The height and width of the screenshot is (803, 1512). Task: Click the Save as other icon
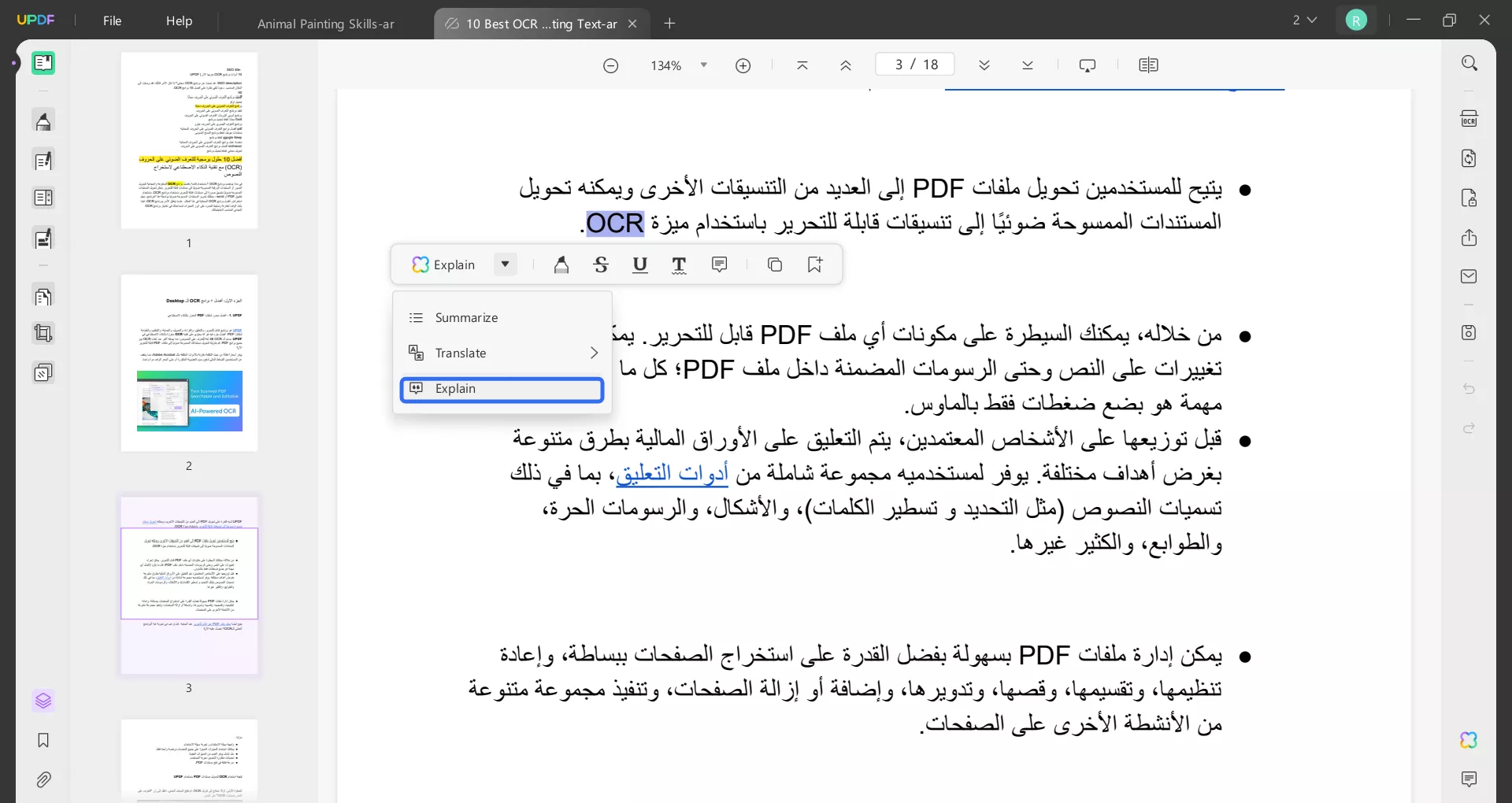click(1469, 332)
